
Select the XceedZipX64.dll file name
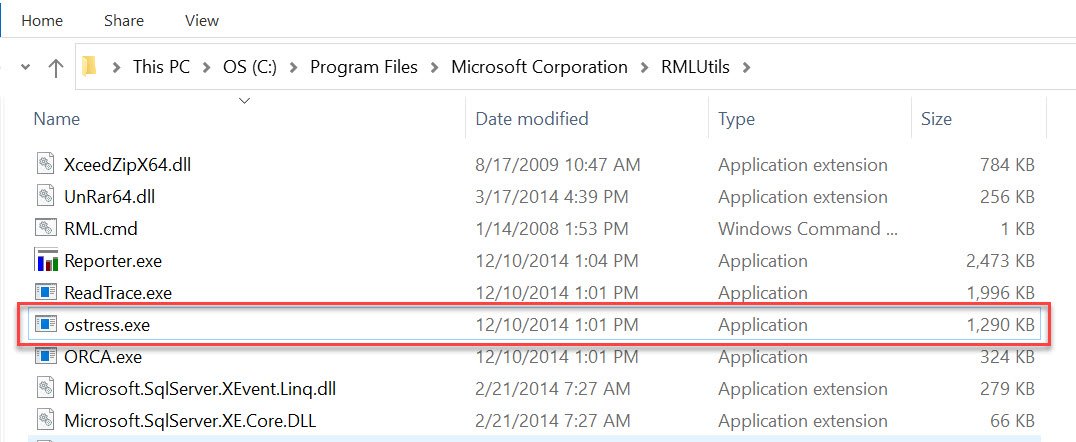[128, 165]
